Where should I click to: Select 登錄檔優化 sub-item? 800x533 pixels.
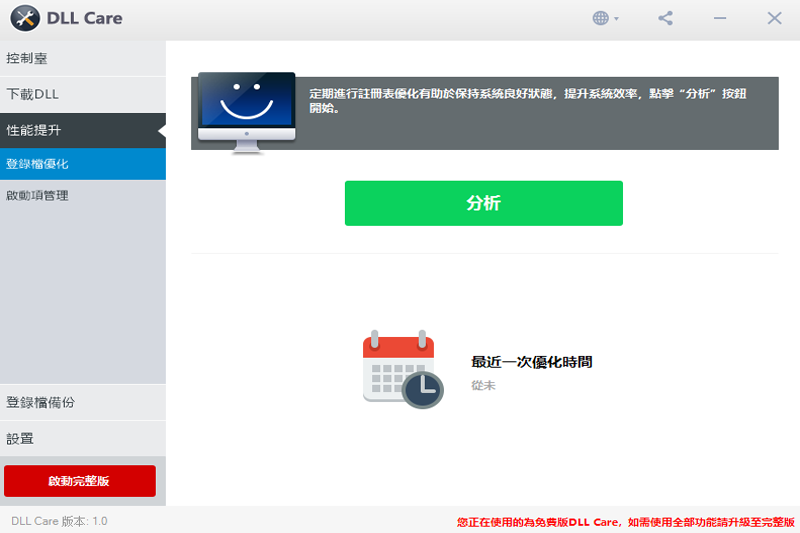tap(83, 164)
